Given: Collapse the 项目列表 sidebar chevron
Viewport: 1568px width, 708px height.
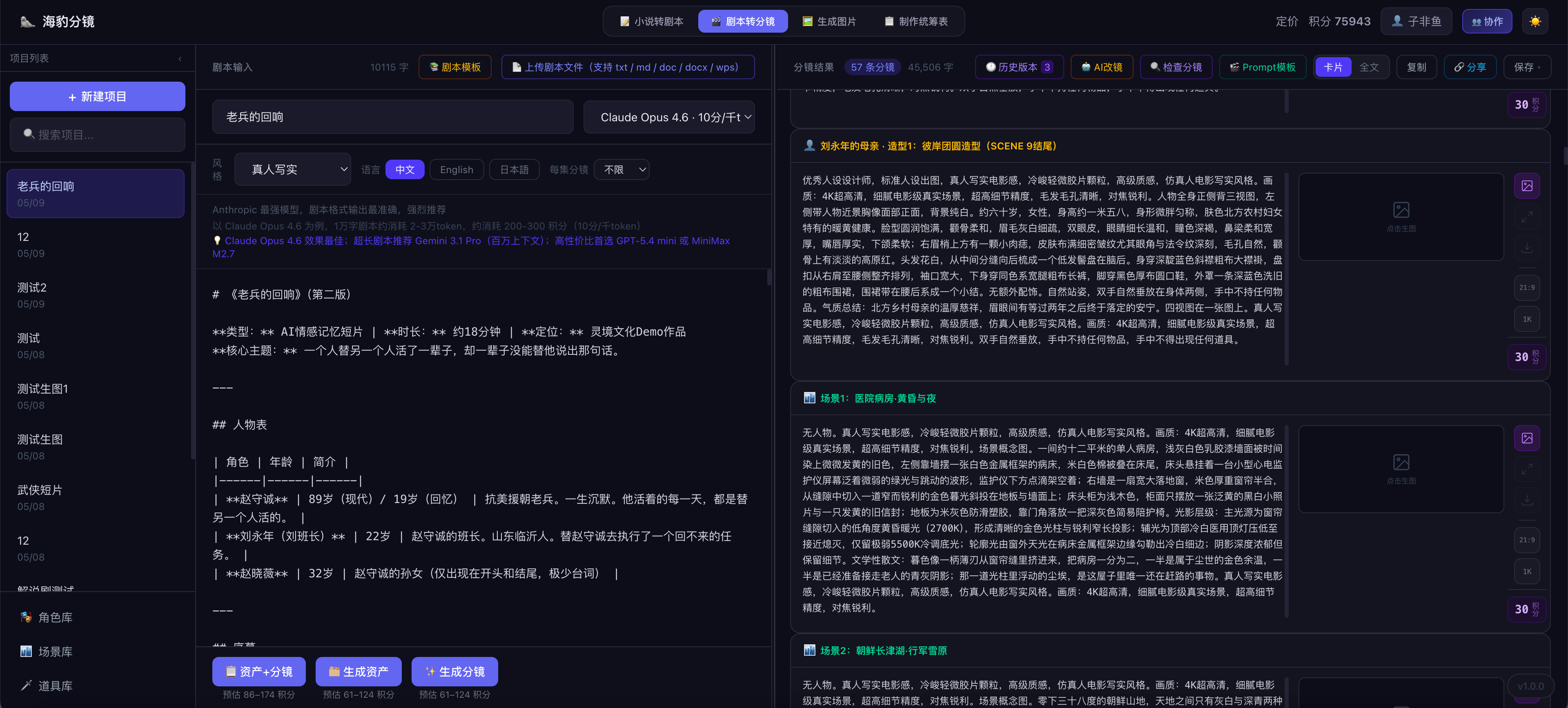Looking at the screenshot, I should (180, 58).
